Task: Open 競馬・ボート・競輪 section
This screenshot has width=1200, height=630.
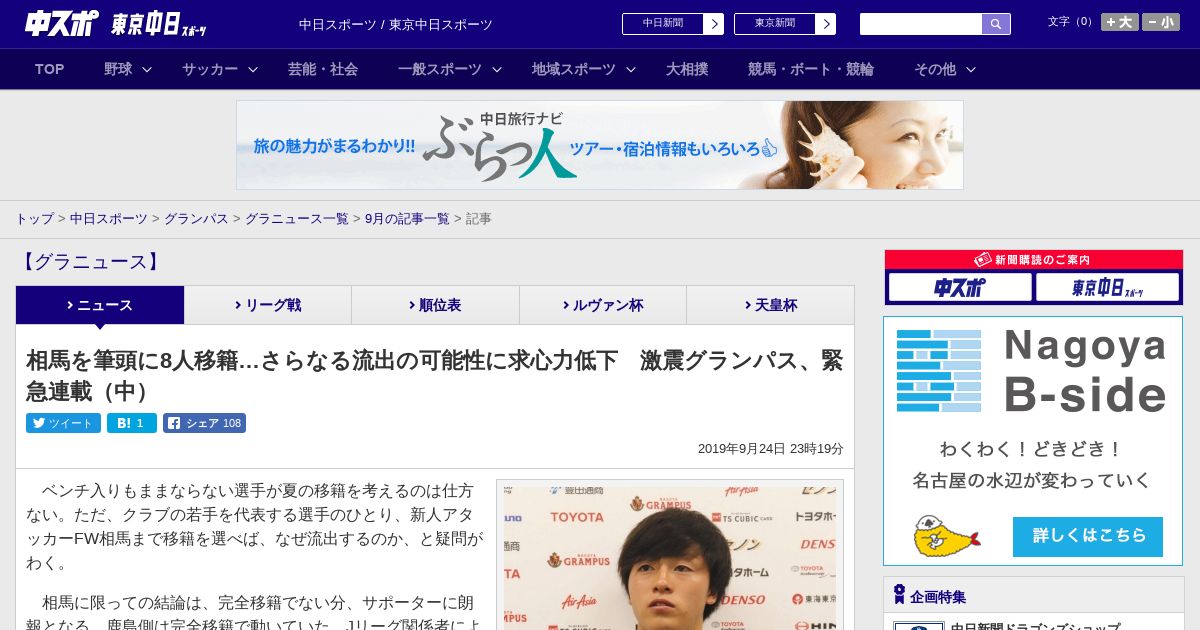Action: pyautogui.click(x=811, y=69)
